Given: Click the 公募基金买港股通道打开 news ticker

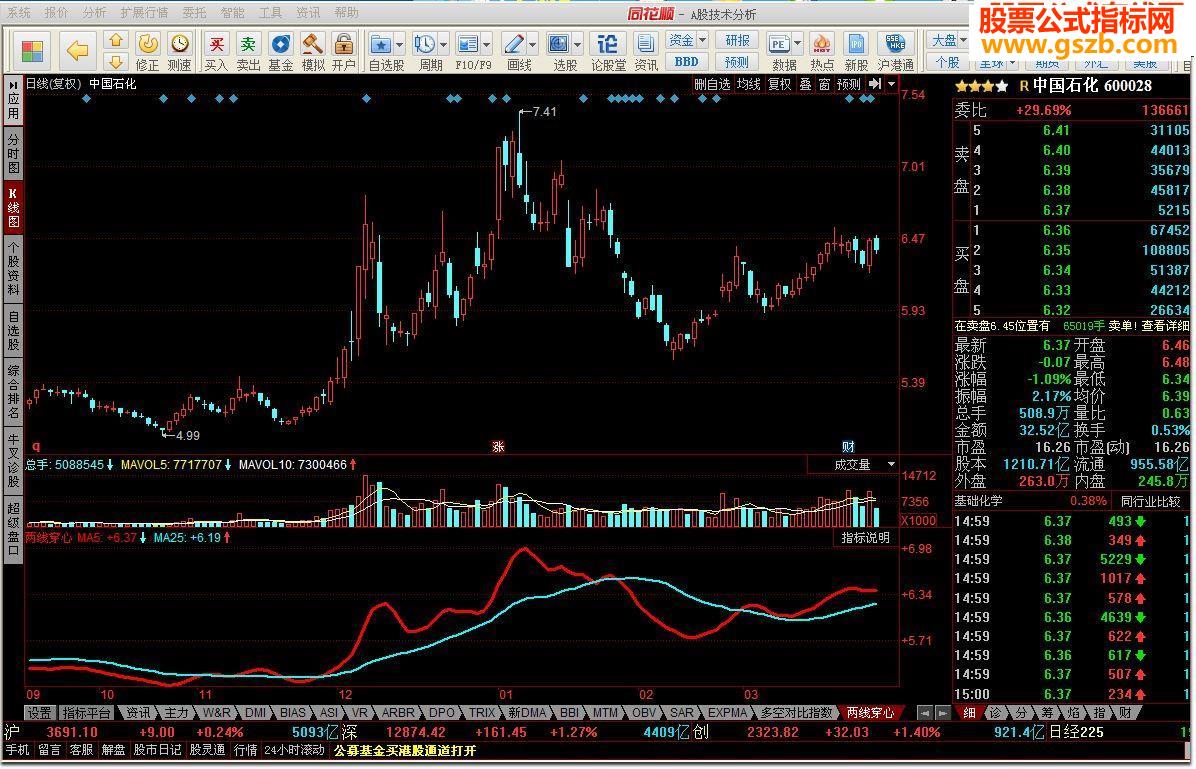Looking at the screenshot, I should tap(404, 751).
